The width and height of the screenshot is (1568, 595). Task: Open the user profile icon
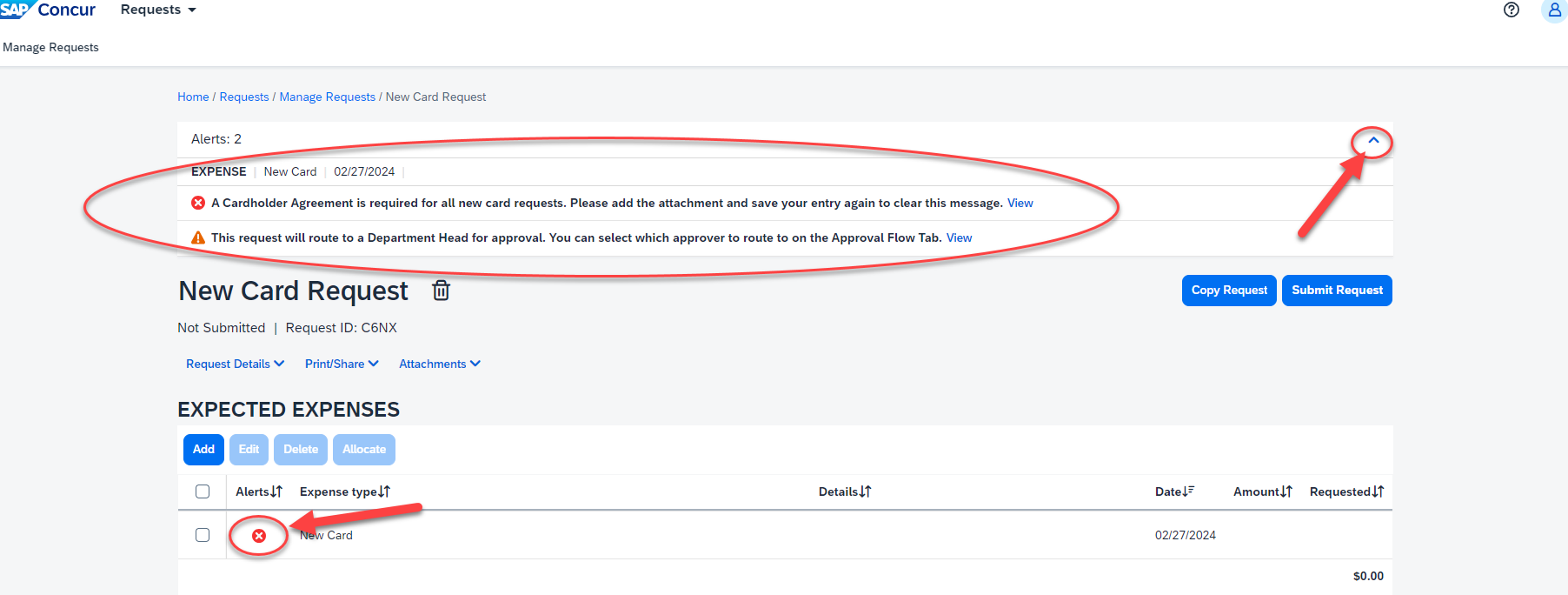[1554, 10]
